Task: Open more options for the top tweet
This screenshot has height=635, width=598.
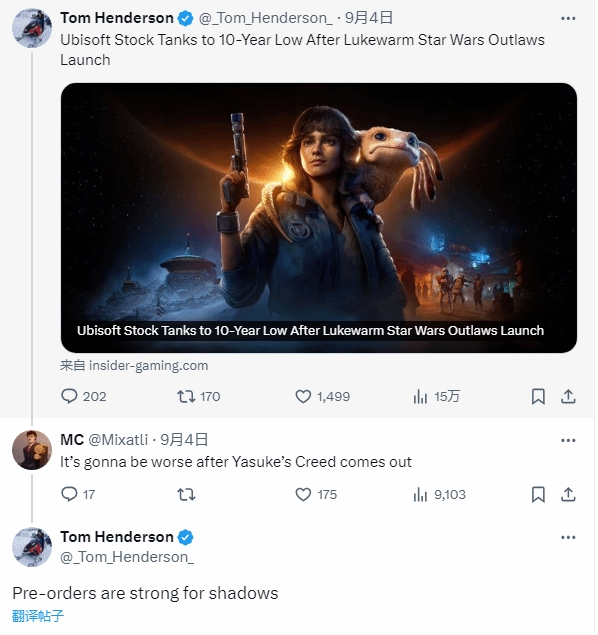Action: tap(568, 19)
